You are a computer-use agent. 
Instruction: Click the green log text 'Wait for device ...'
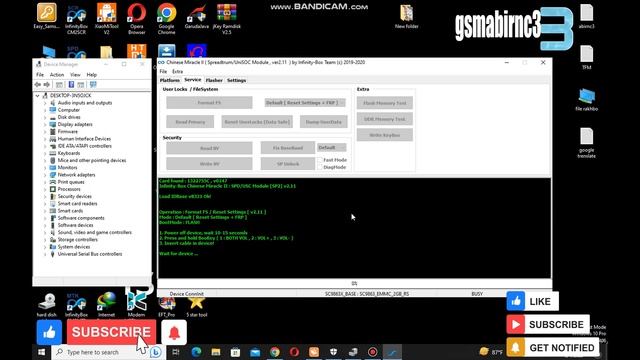[179, 253]
